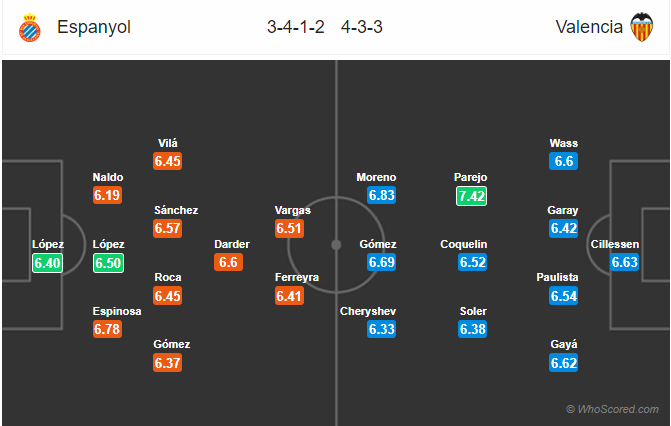Click Darder's 6.6 rating badge
Image resolution: width=671 pixels, height=426 pixels.
tap(227, 262)
